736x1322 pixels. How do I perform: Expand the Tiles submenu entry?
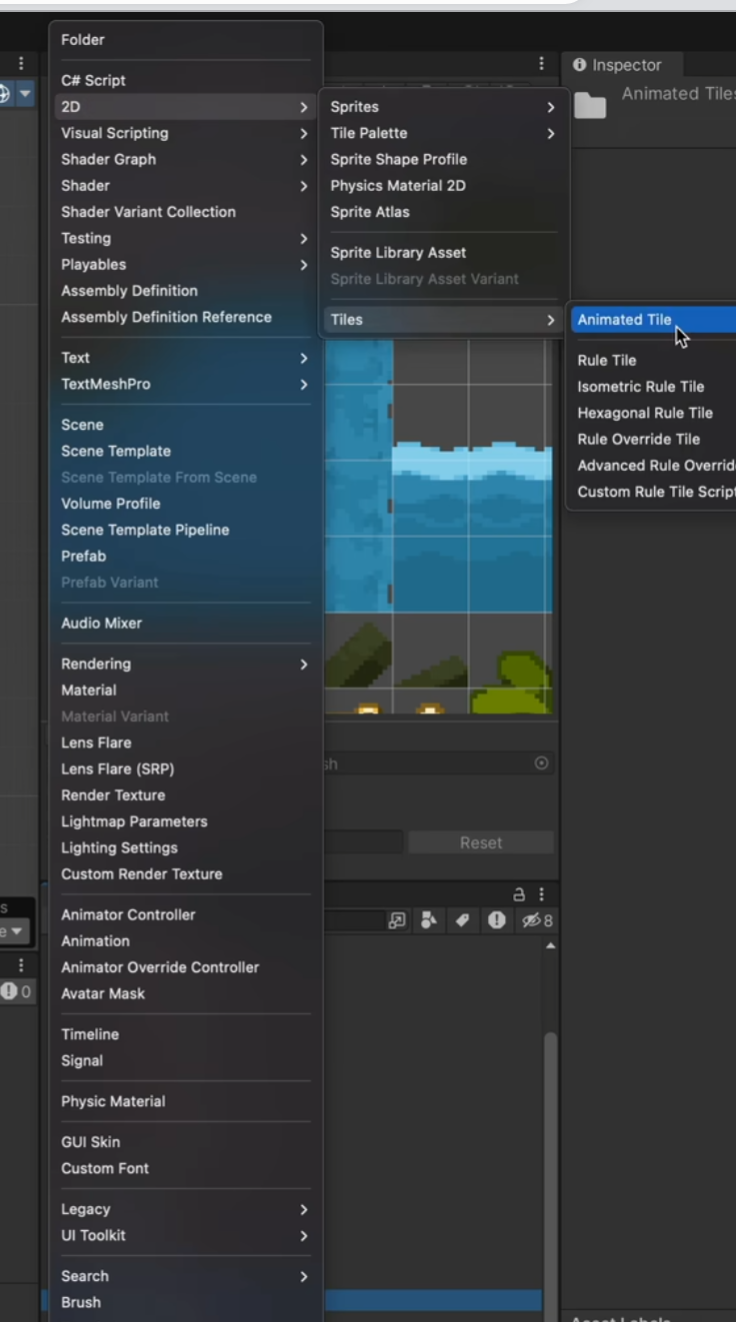(x=443, y=320)
